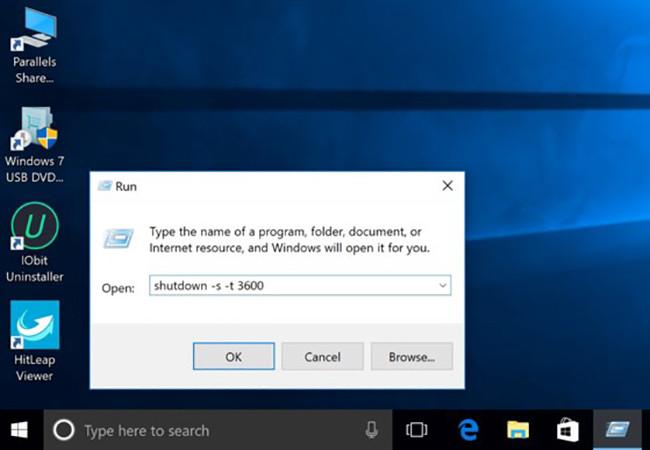Click the Cortana microphone icon
The width and height of the screenshot is (650, 450).
371,430
